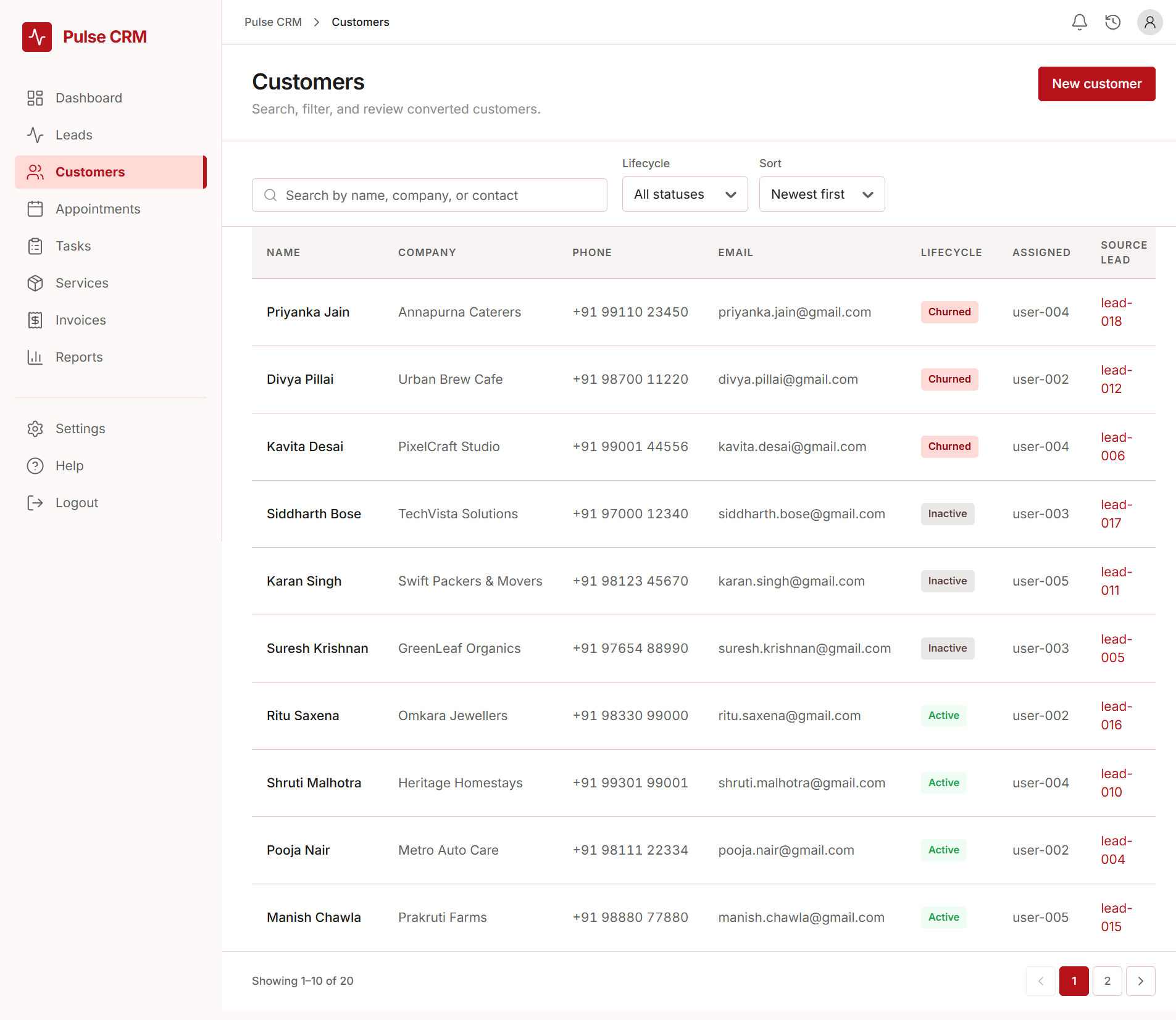
Task: Focus the customer search field
Action: 430,195
